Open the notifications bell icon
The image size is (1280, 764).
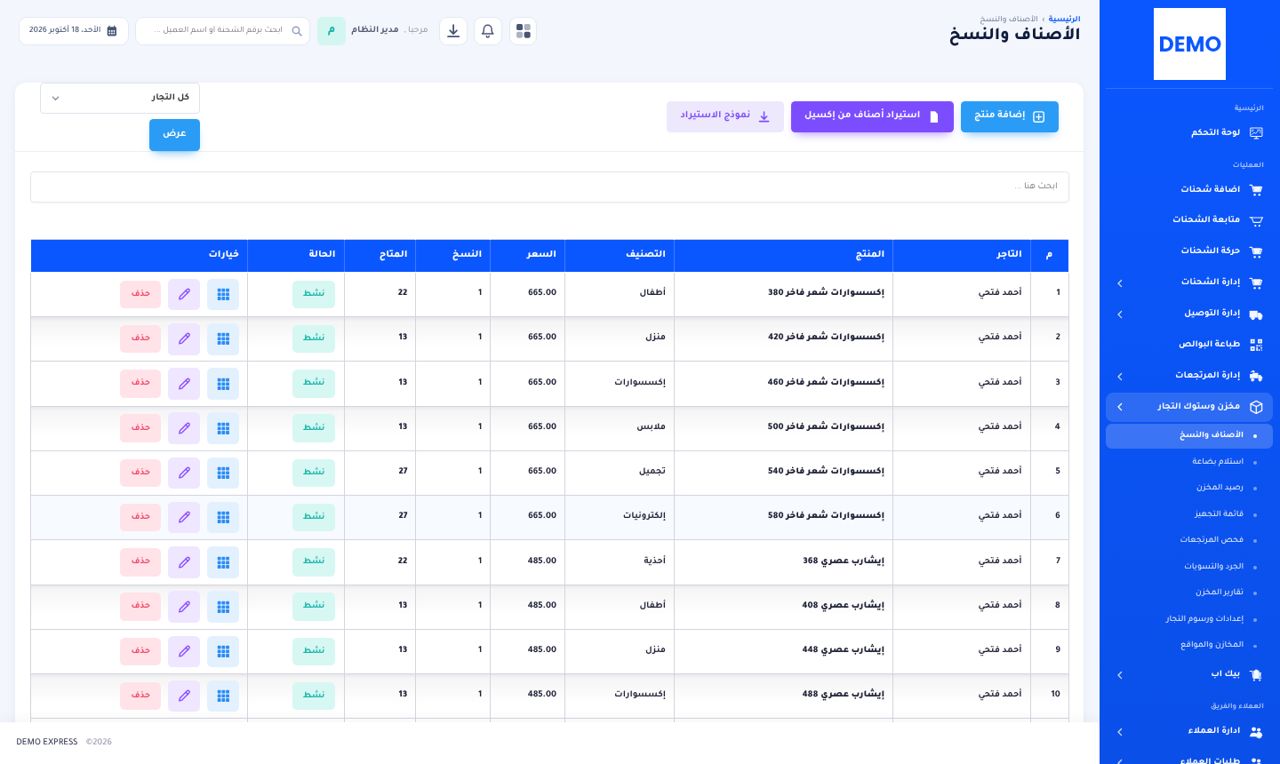click(x=488, y=31)
